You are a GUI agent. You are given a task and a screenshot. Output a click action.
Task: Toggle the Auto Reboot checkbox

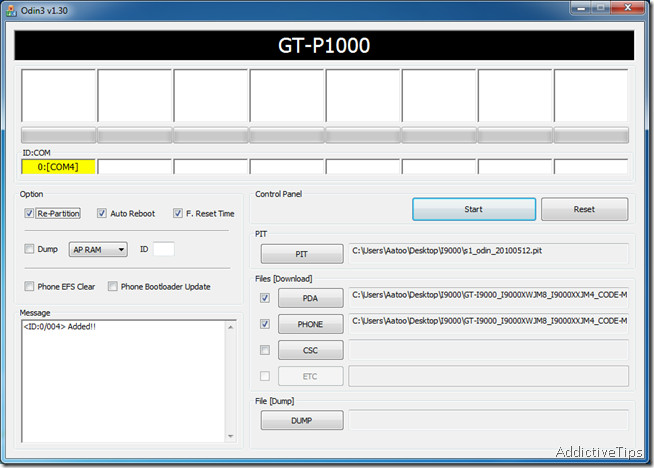(102, 214)
